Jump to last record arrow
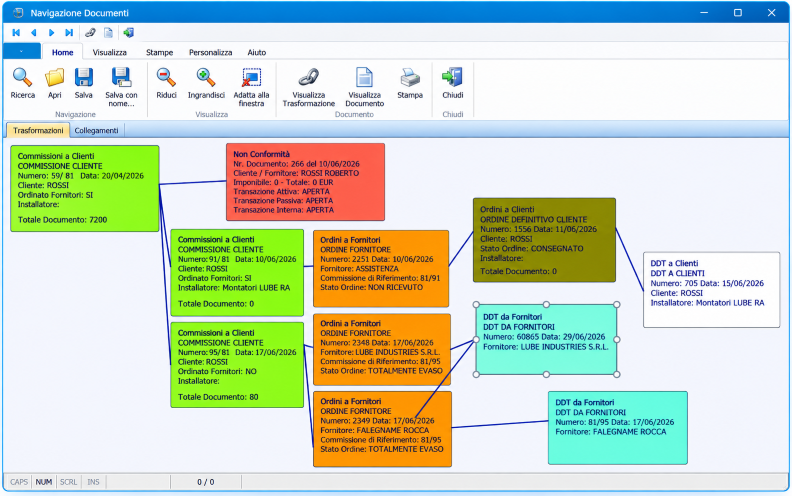The image size is (792, 496). 69,33
